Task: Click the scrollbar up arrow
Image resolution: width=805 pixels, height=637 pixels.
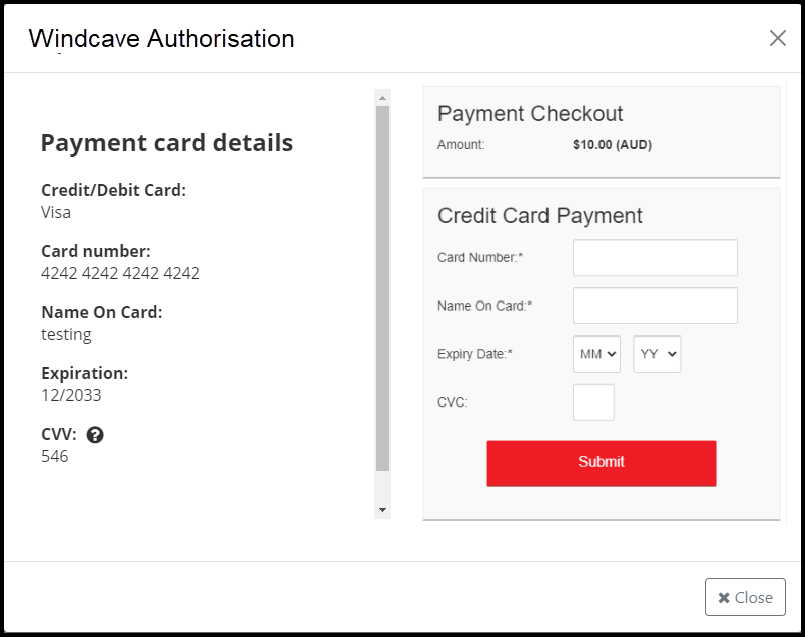Action: tap(382, 98)
